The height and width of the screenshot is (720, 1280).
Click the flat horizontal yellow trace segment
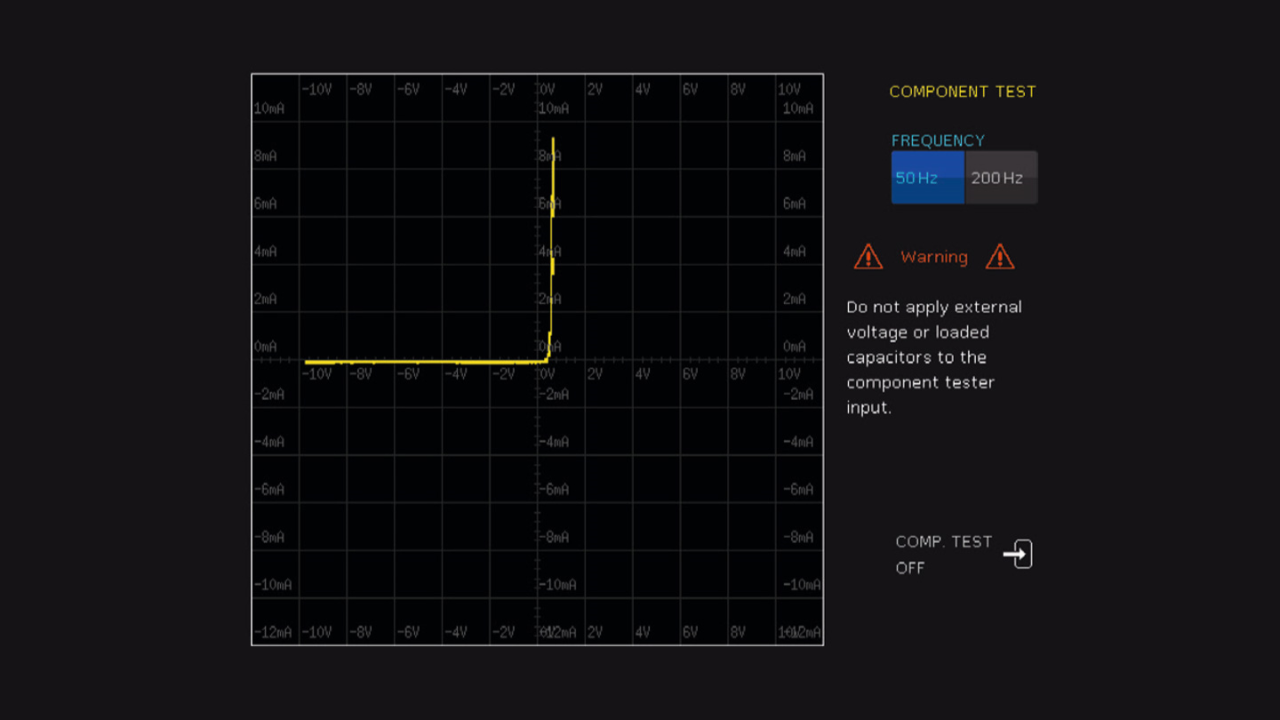click(x=420, y=361)
